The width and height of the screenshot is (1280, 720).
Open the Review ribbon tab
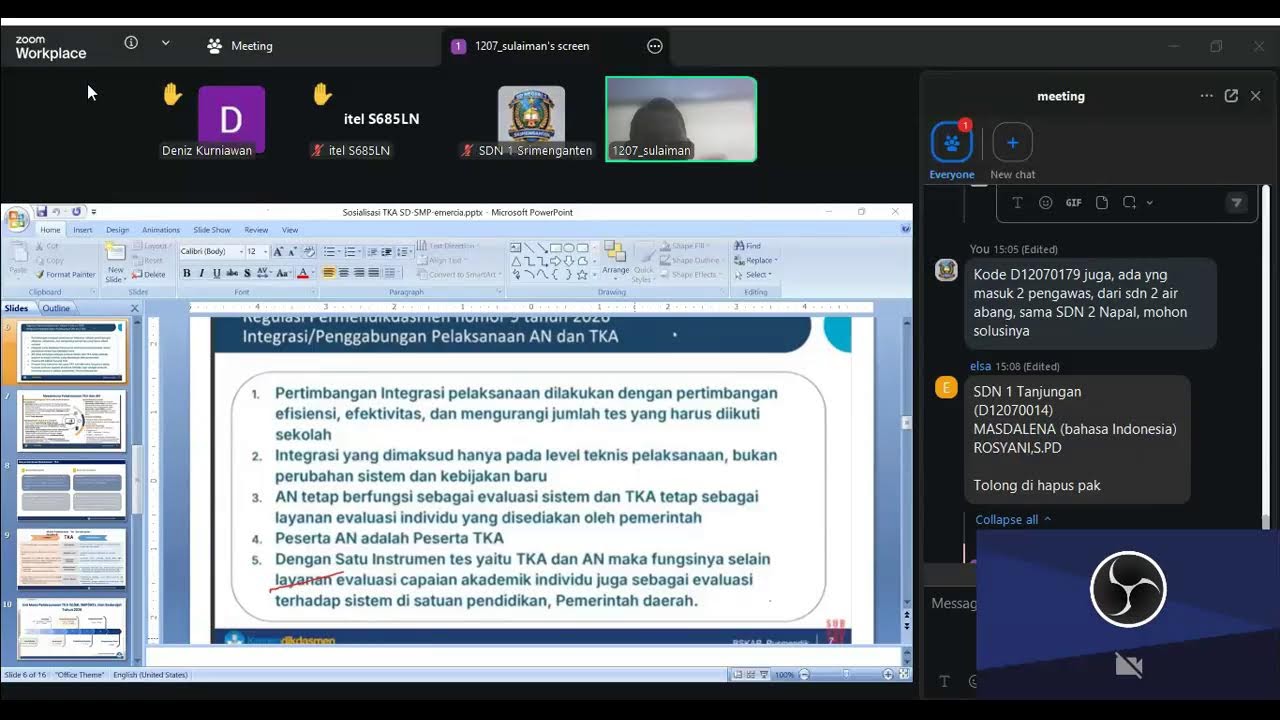point(256,230)
